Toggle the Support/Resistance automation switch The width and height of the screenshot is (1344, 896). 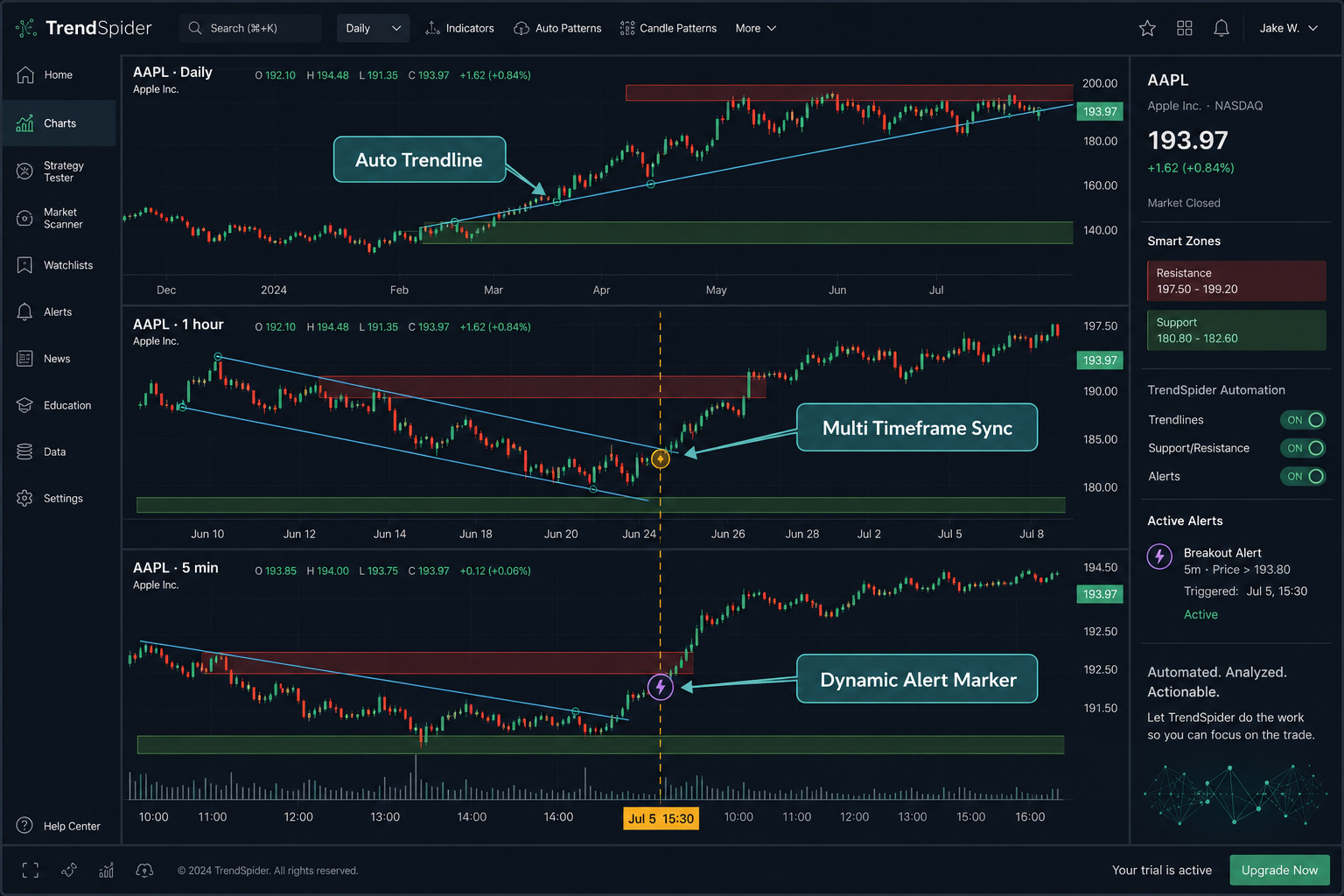click(1303, 448)
